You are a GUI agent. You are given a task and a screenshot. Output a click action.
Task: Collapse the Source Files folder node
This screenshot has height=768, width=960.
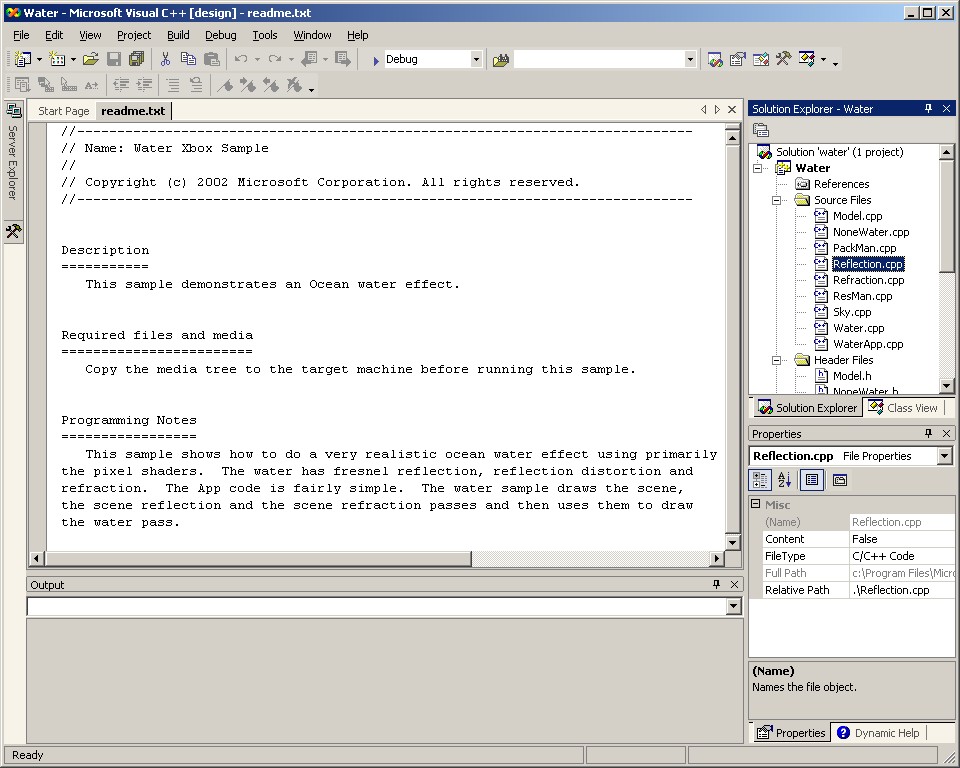coord(777,200)
